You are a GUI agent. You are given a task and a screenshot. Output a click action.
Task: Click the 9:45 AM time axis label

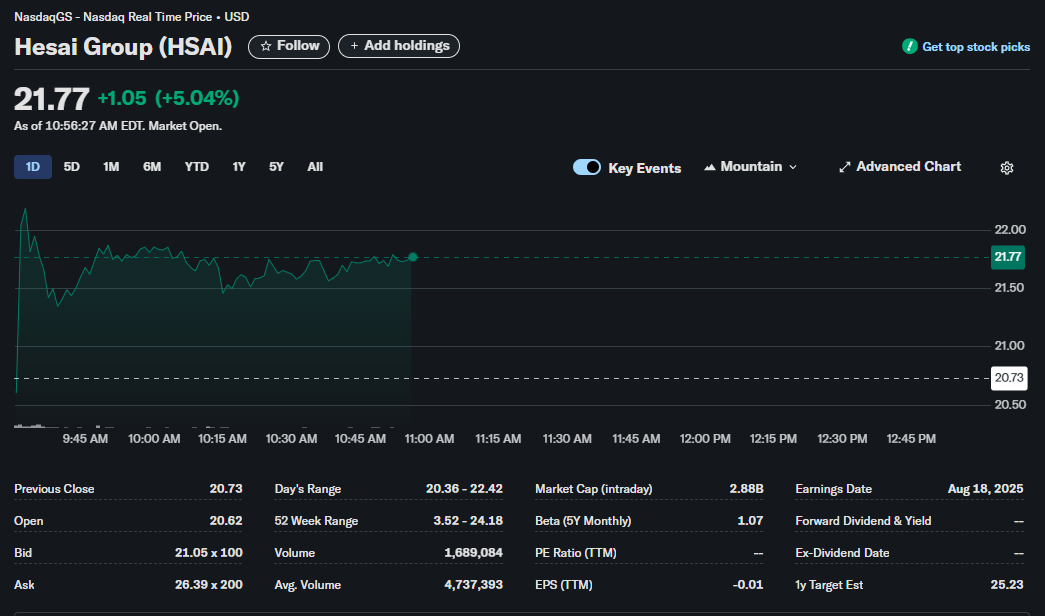coord(85,439)
